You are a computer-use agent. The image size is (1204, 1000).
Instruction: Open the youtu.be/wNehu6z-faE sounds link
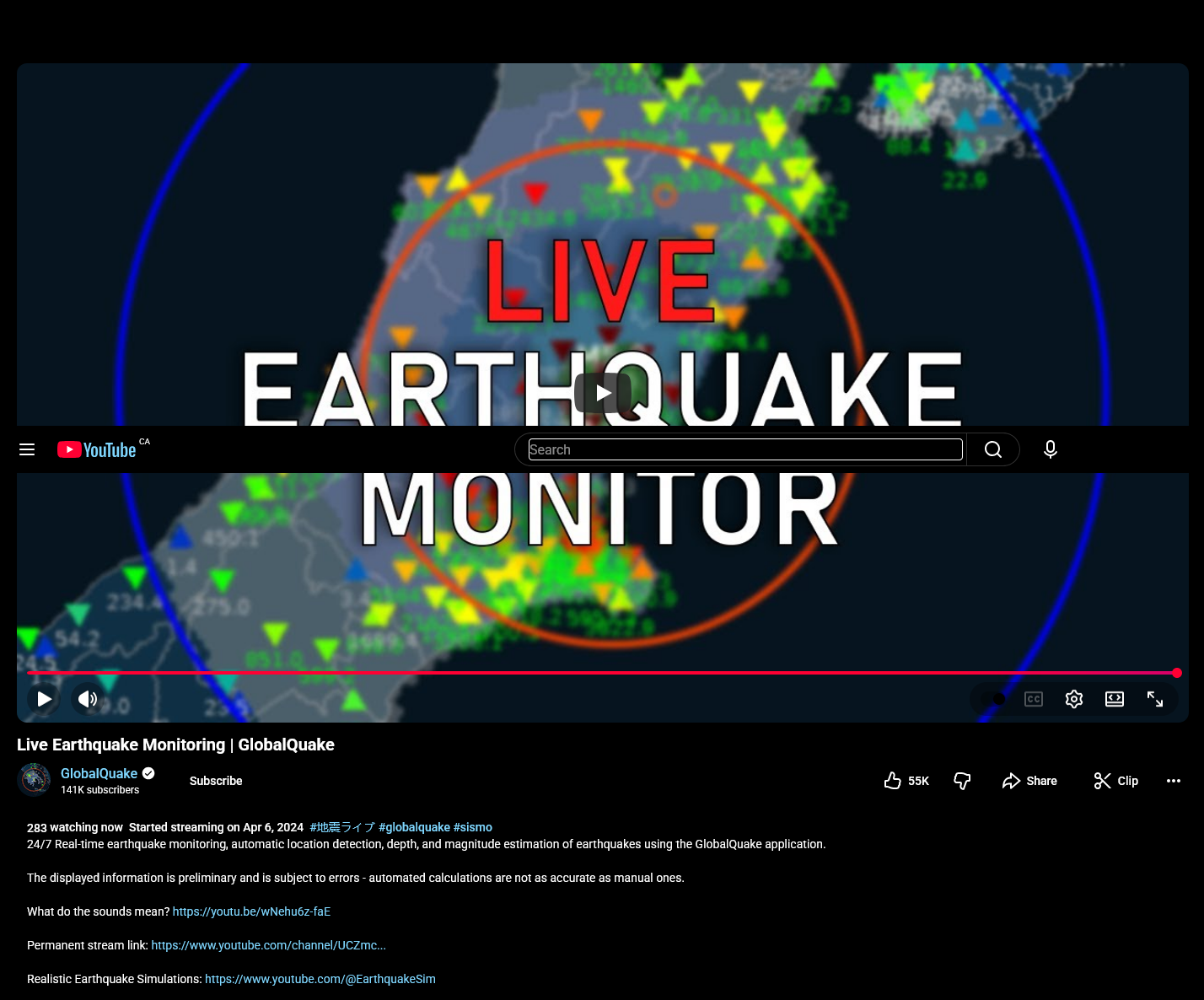251,911
